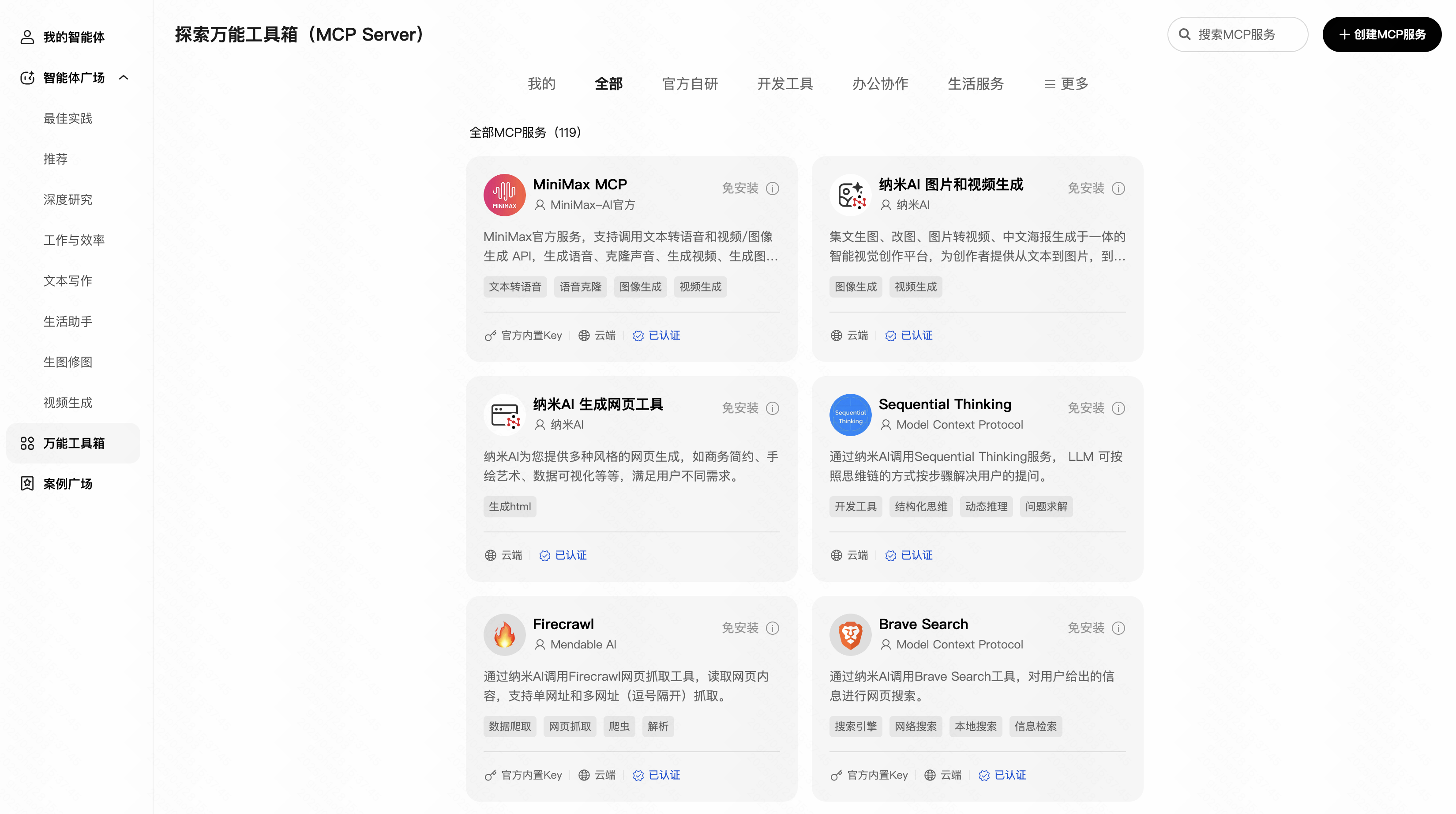This screenshot has height=814, width=1456.
Task: Click the MiniMax-AI官方 author icon
Action: (540, 205)
